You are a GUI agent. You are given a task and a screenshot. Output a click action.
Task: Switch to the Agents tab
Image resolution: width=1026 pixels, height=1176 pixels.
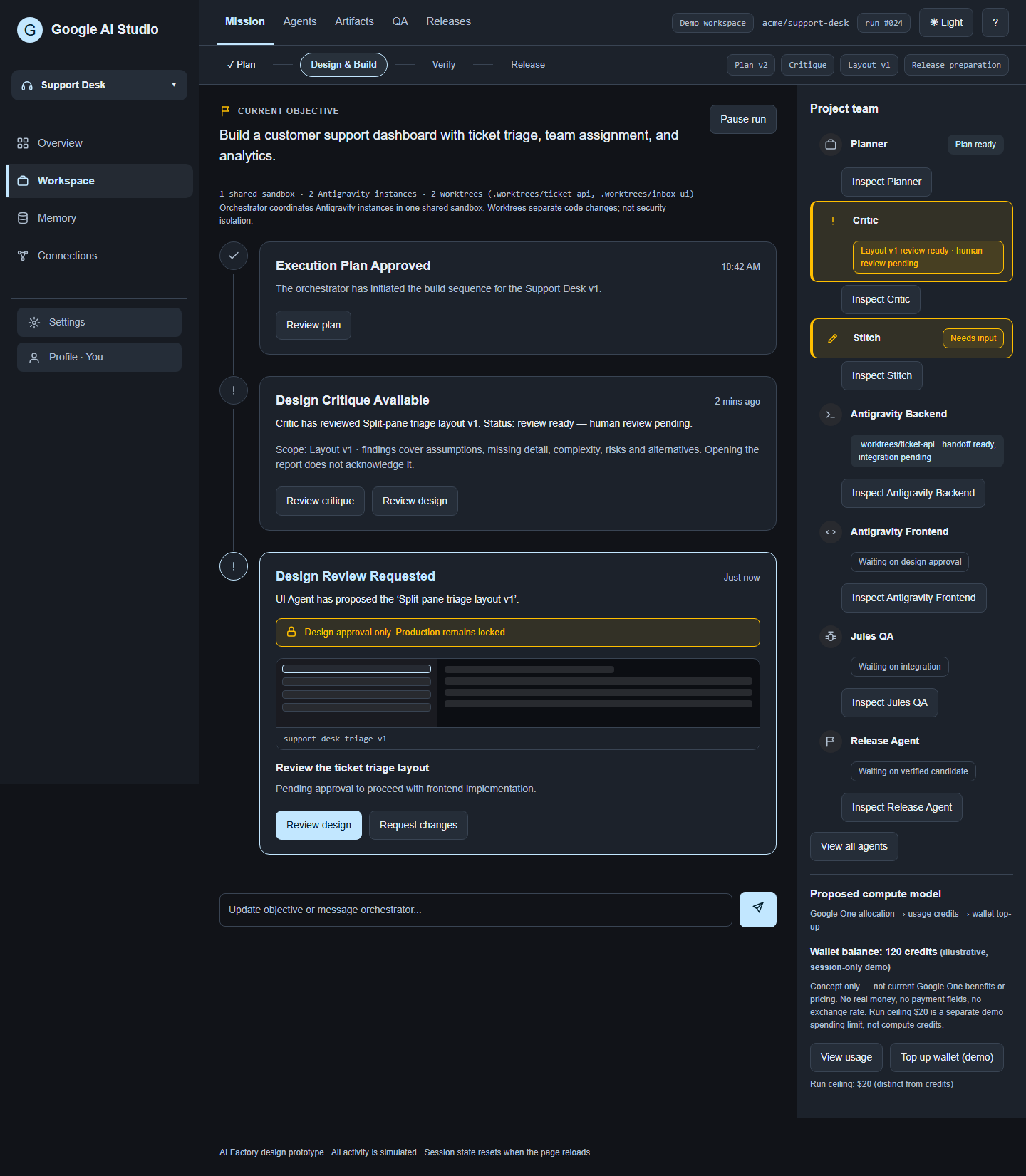click(300, 21)
